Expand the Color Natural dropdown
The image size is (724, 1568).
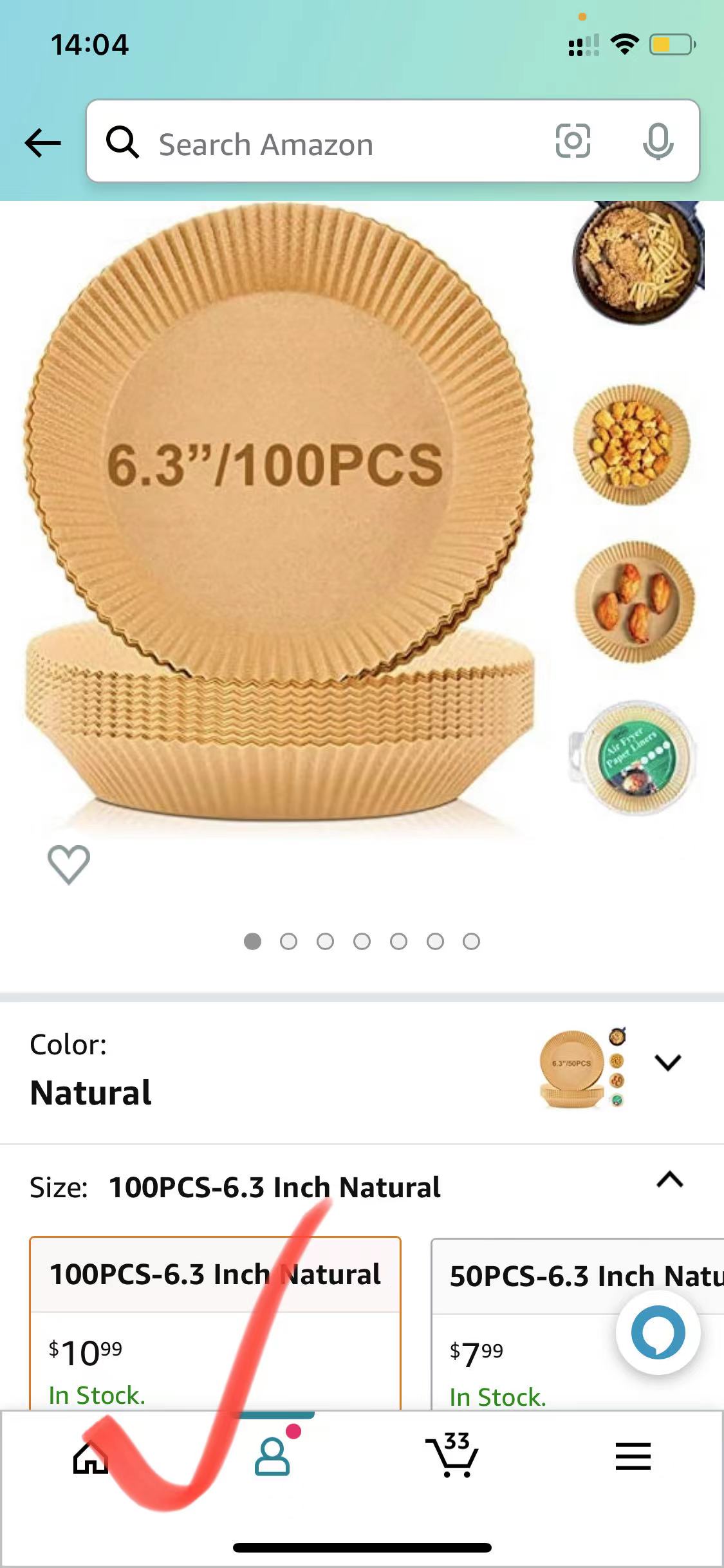(x=668, y=1062)
